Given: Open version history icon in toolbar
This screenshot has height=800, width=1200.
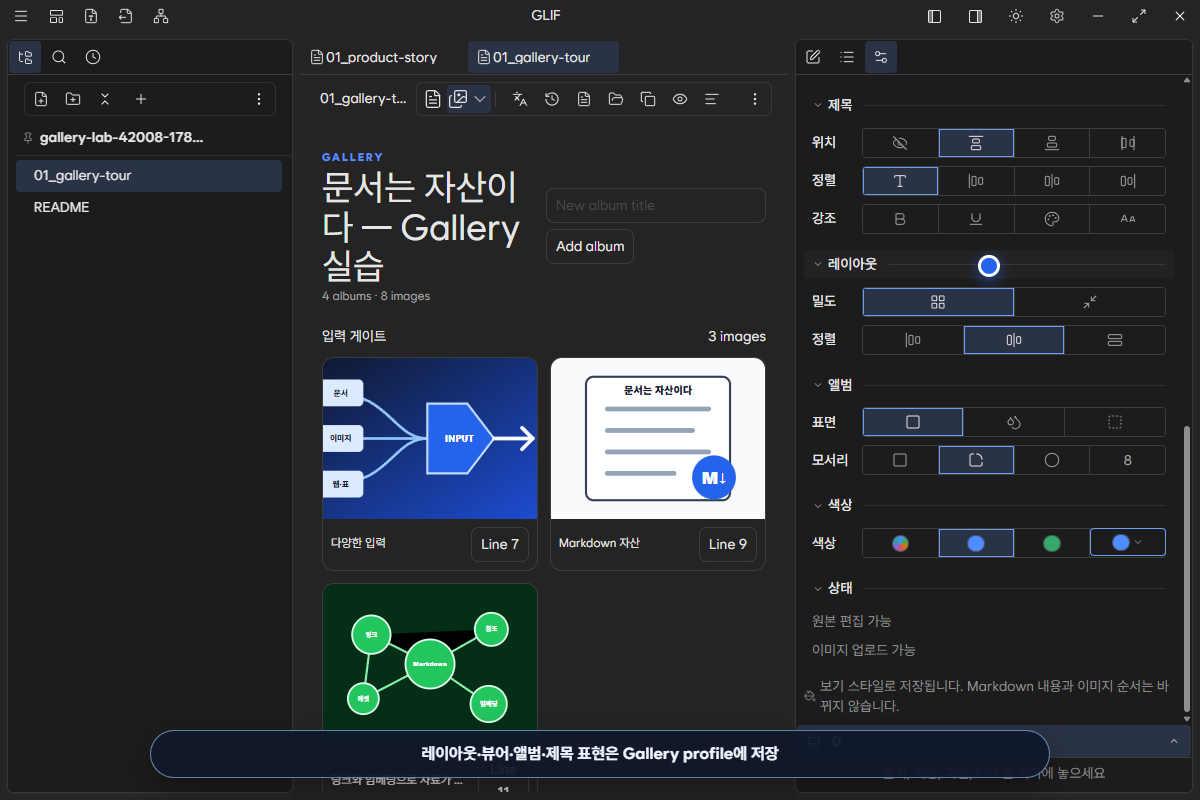Looking at the screenshot, I should point(552,99).
